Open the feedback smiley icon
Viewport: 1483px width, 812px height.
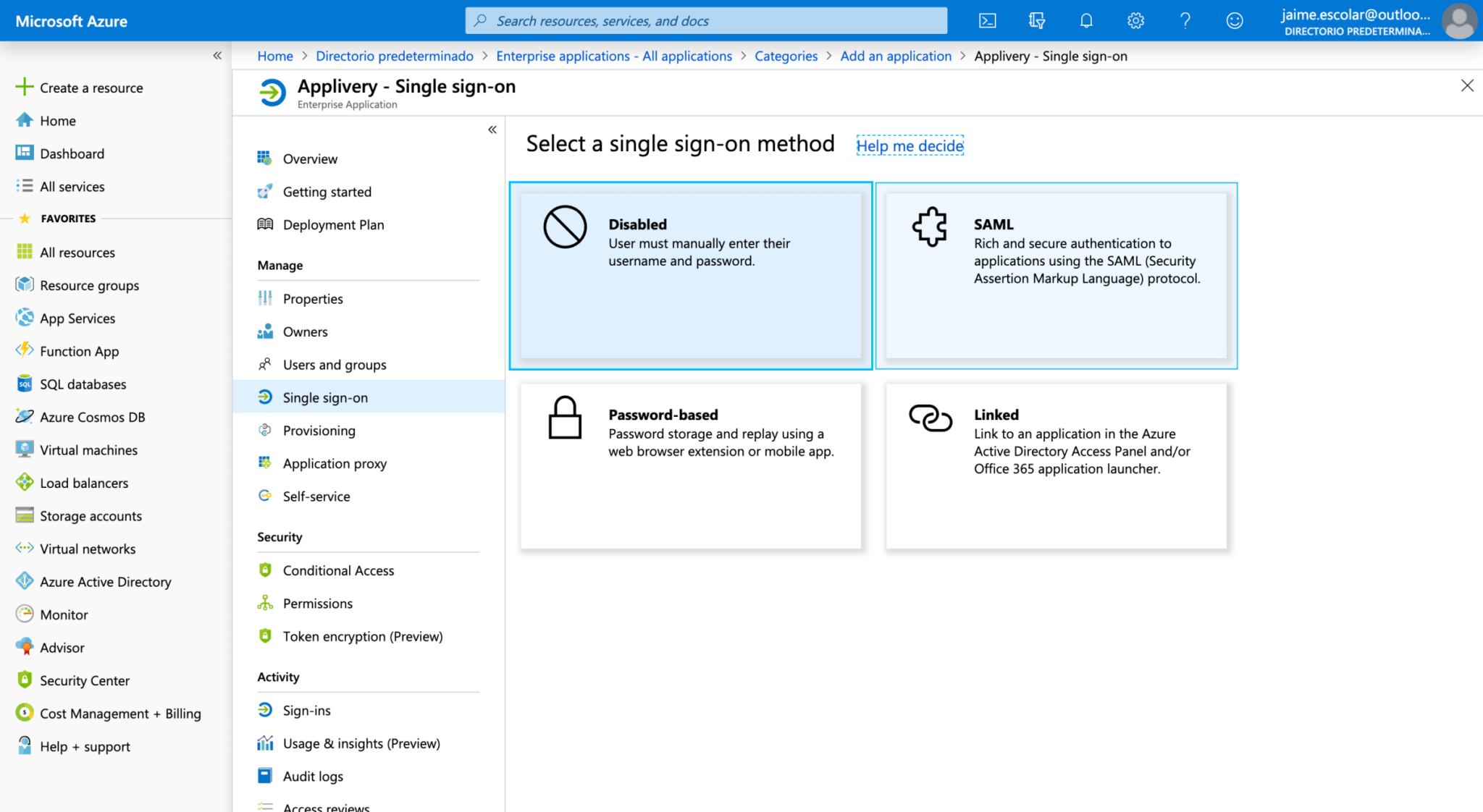[x=1234, y=21]
